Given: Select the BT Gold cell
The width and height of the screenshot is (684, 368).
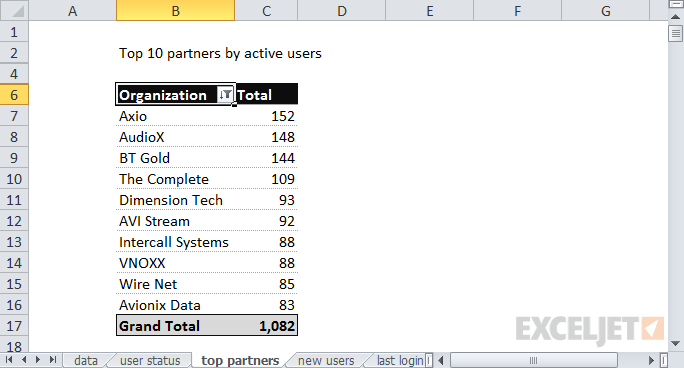Looking at the screenshot, I should (175, 158).
